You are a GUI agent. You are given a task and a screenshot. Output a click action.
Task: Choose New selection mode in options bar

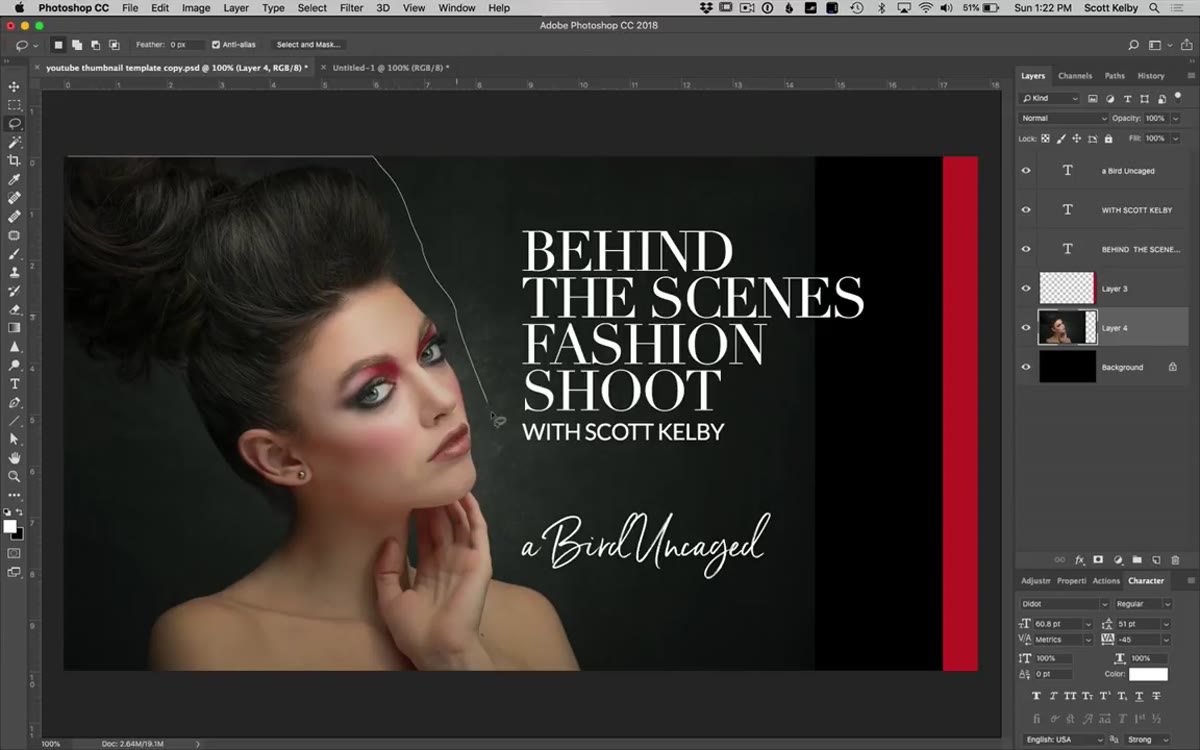coord(58,45)
